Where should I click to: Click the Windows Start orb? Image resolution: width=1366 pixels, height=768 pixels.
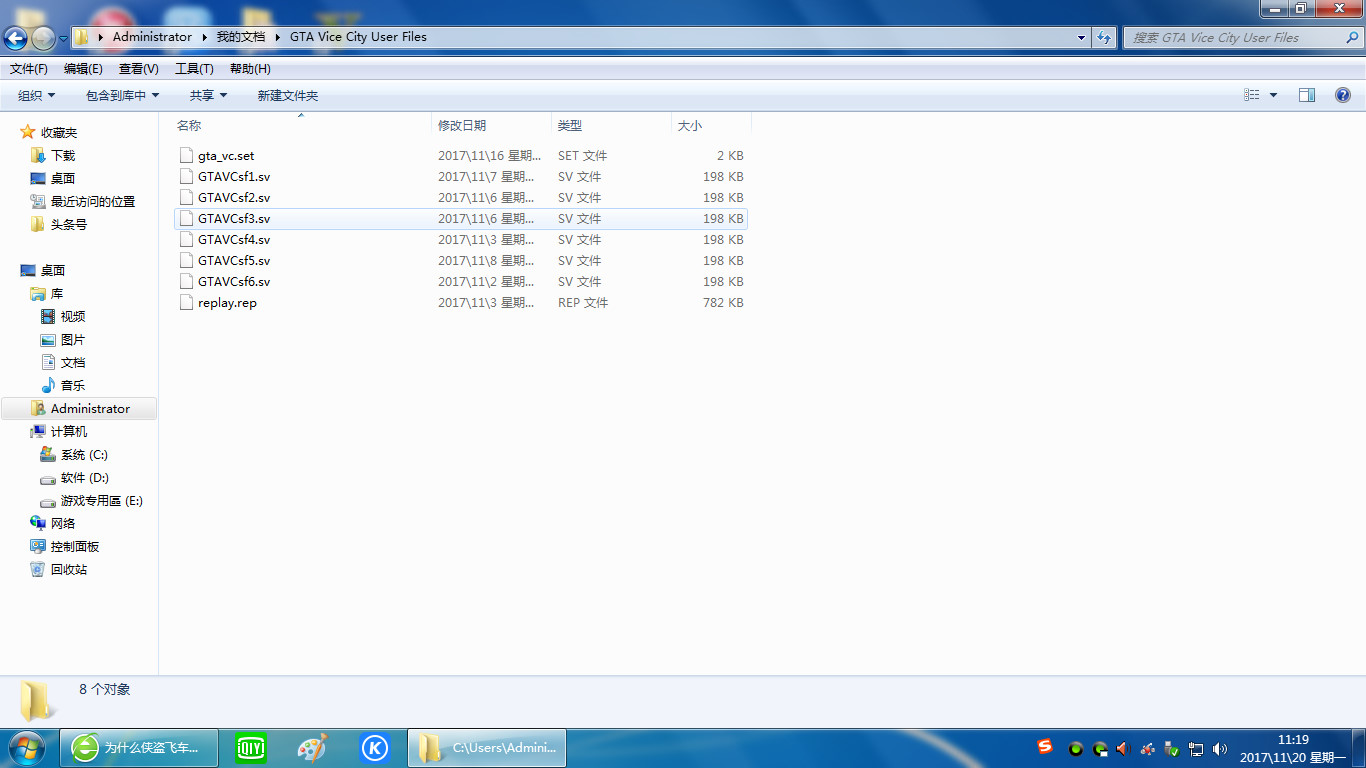[26, 748]
